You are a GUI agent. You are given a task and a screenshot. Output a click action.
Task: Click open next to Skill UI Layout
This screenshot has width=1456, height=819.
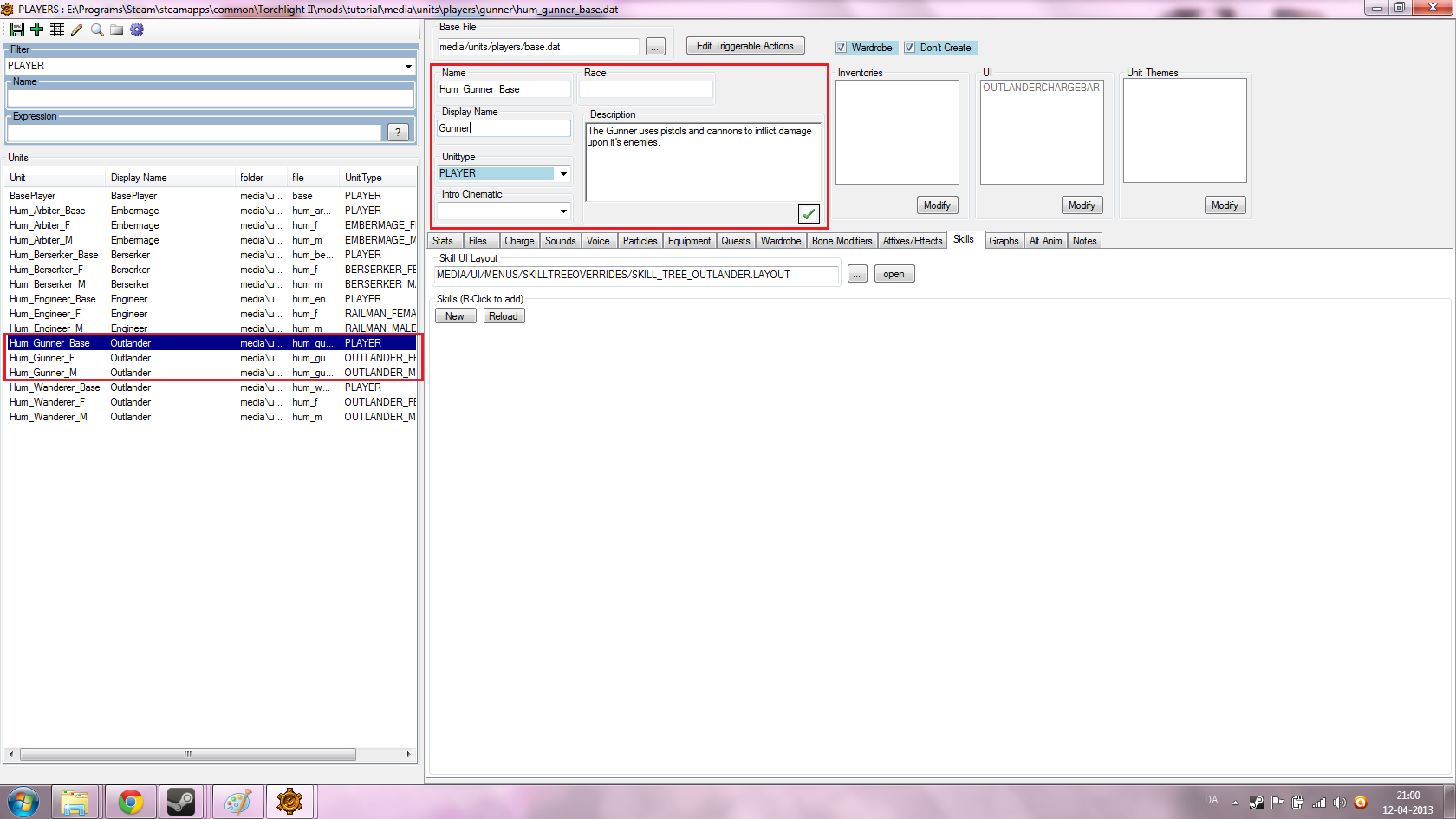pyautogui.click(x=894, y=274)
